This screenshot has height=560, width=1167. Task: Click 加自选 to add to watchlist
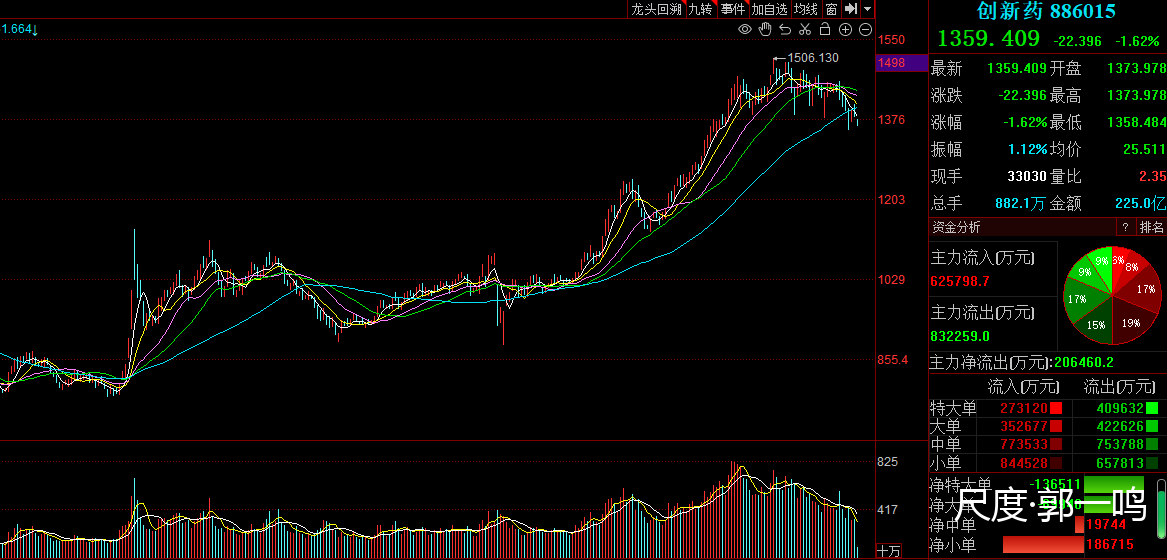click(770, 9)
